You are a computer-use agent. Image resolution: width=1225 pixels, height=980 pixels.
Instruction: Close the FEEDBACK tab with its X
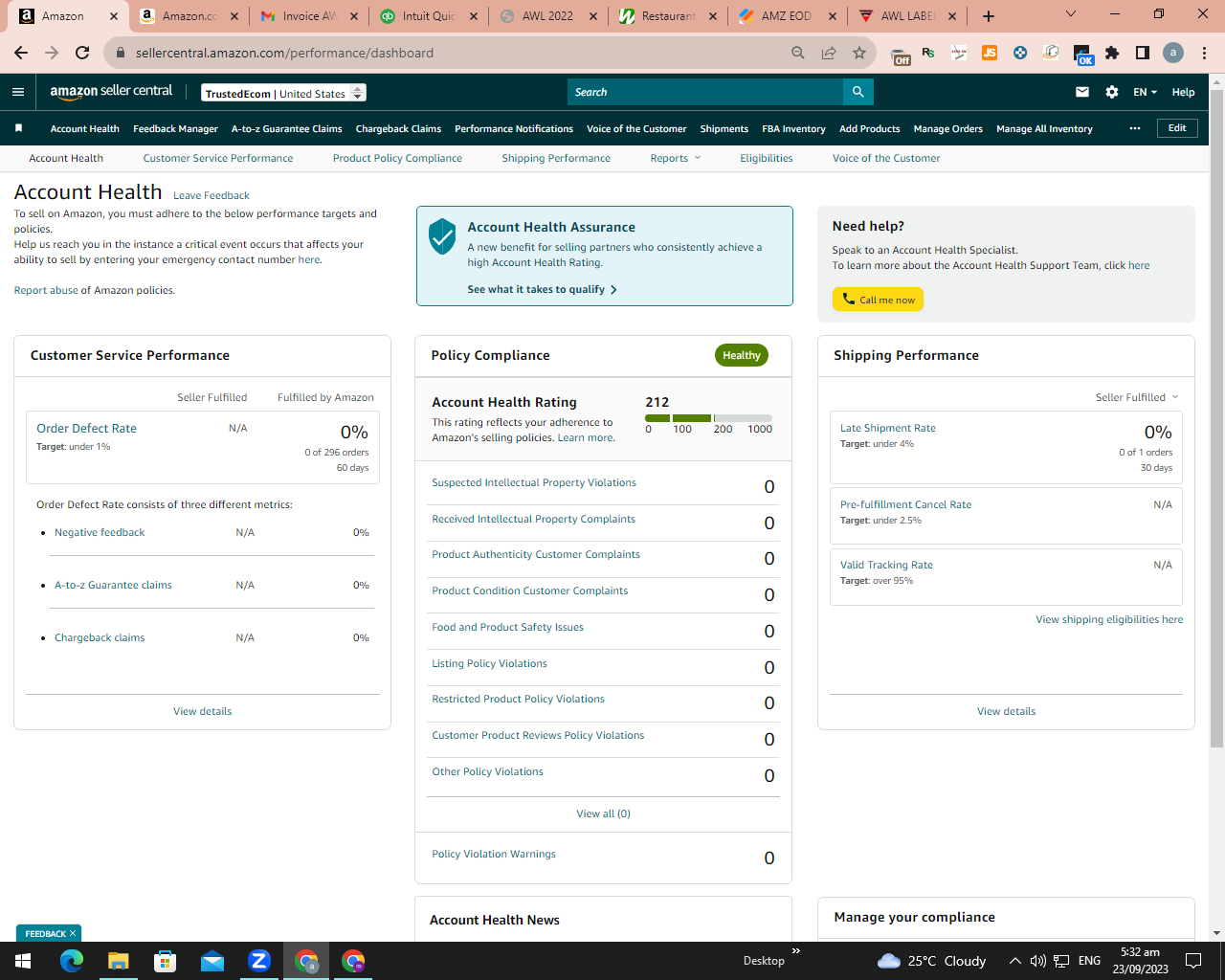[x=73, y=933]
